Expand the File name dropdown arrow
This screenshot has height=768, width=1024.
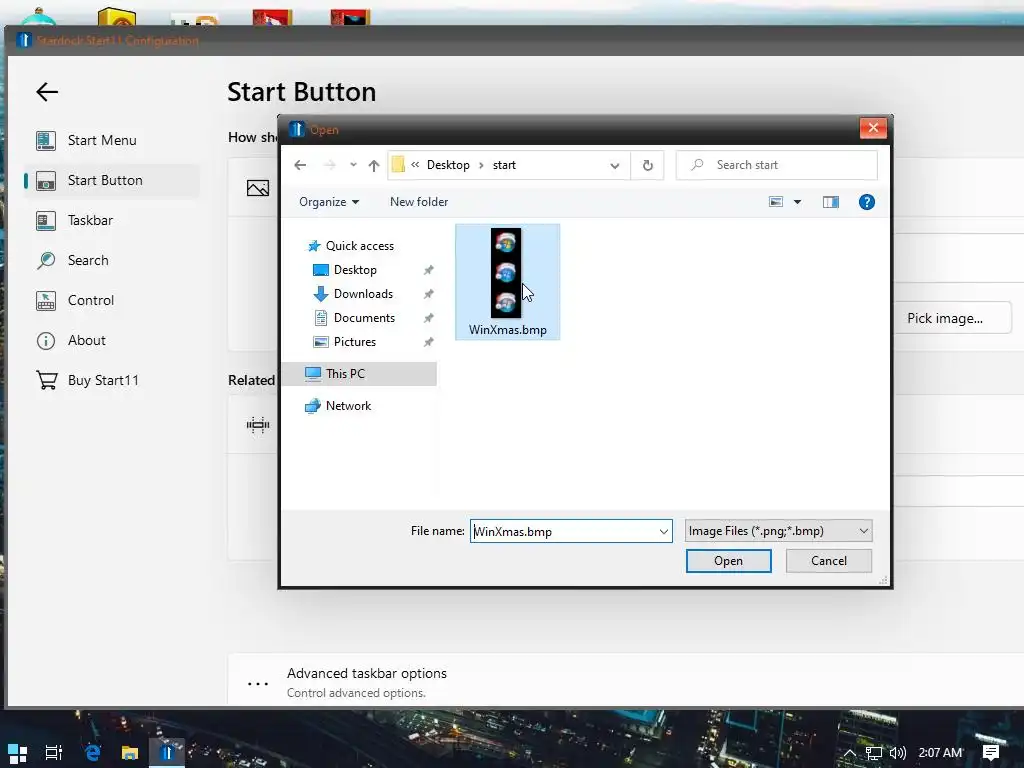click(664, 532)
